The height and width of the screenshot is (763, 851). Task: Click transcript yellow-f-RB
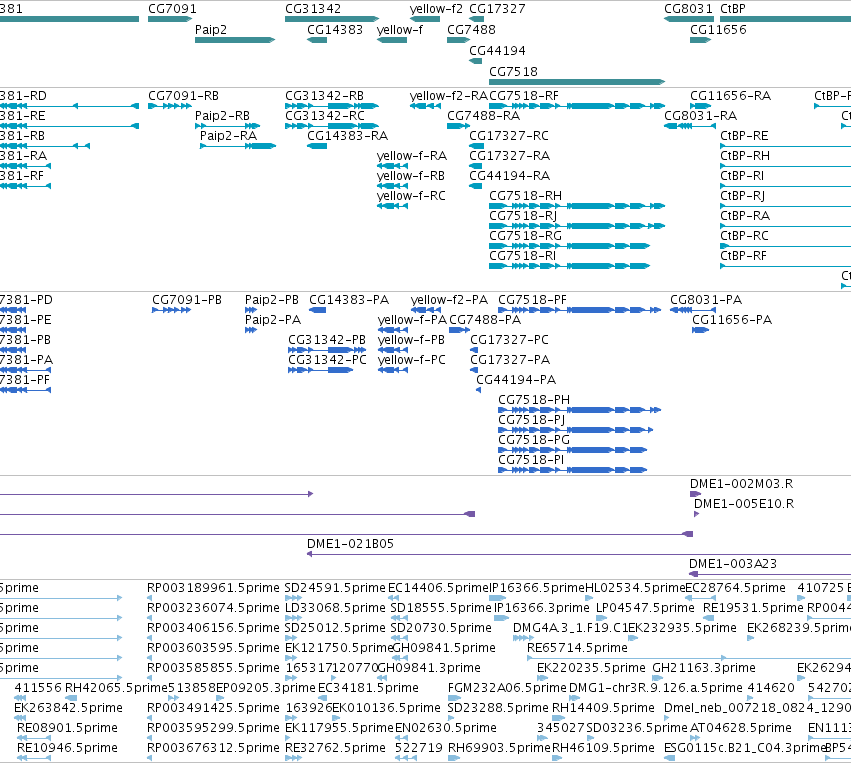pos(392,186)
